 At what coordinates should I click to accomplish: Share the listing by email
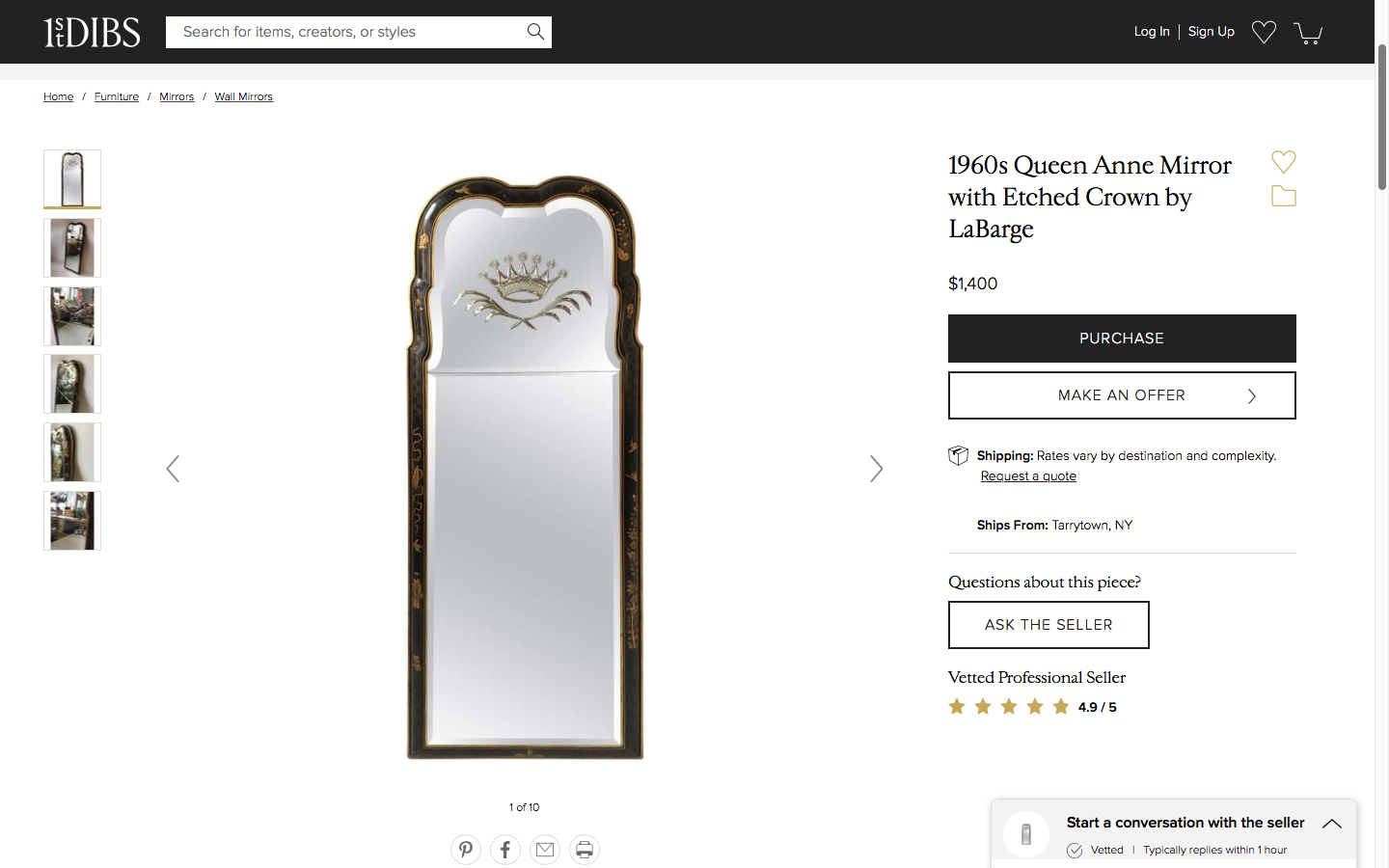(545, 850)
